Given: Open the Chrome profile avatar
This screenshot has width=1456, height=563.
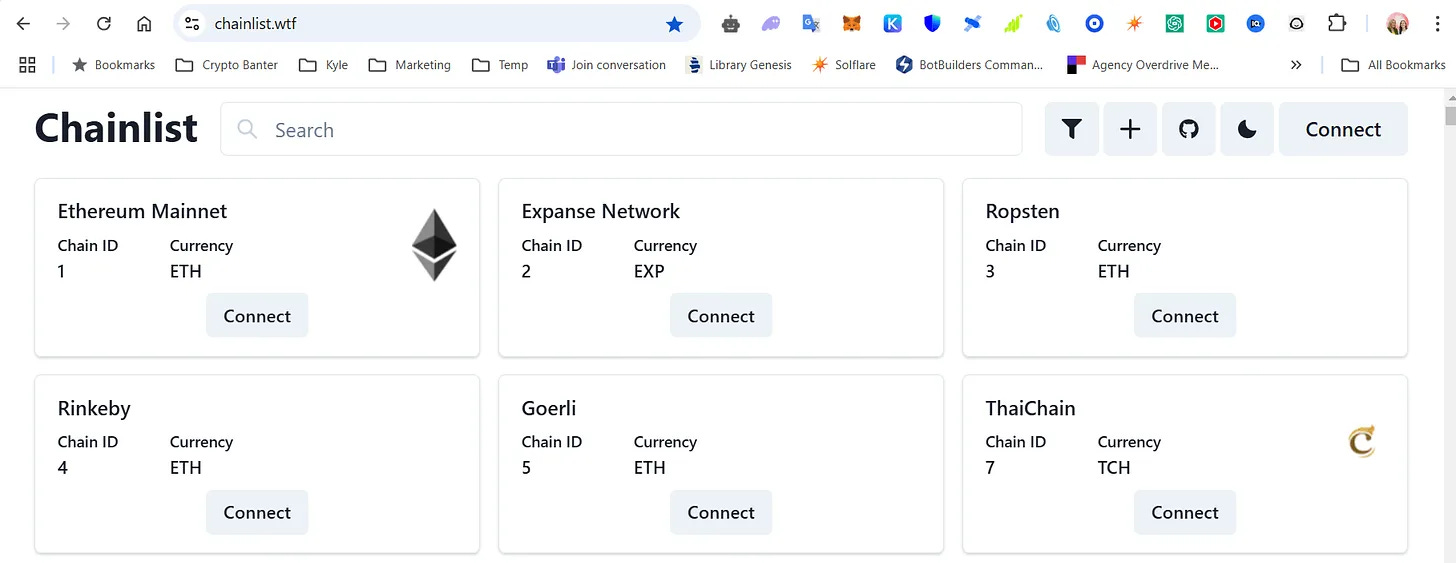Looking at the screenshot, I should [x=1397, y=24].
